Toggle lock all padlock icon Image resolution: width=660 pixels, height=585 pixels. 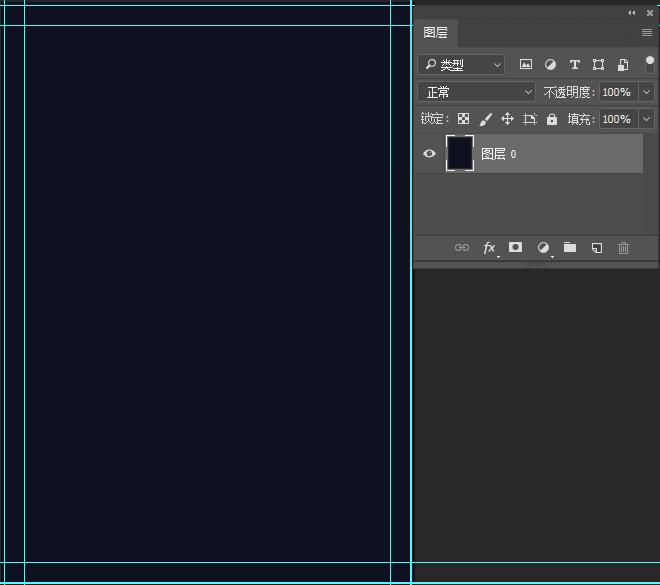[x=552, y=119]
